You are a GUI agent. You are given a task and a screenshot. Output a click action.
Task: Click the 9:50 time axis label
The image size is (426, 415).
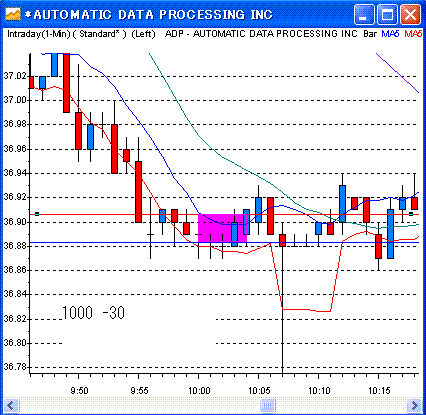coord(79,390)
